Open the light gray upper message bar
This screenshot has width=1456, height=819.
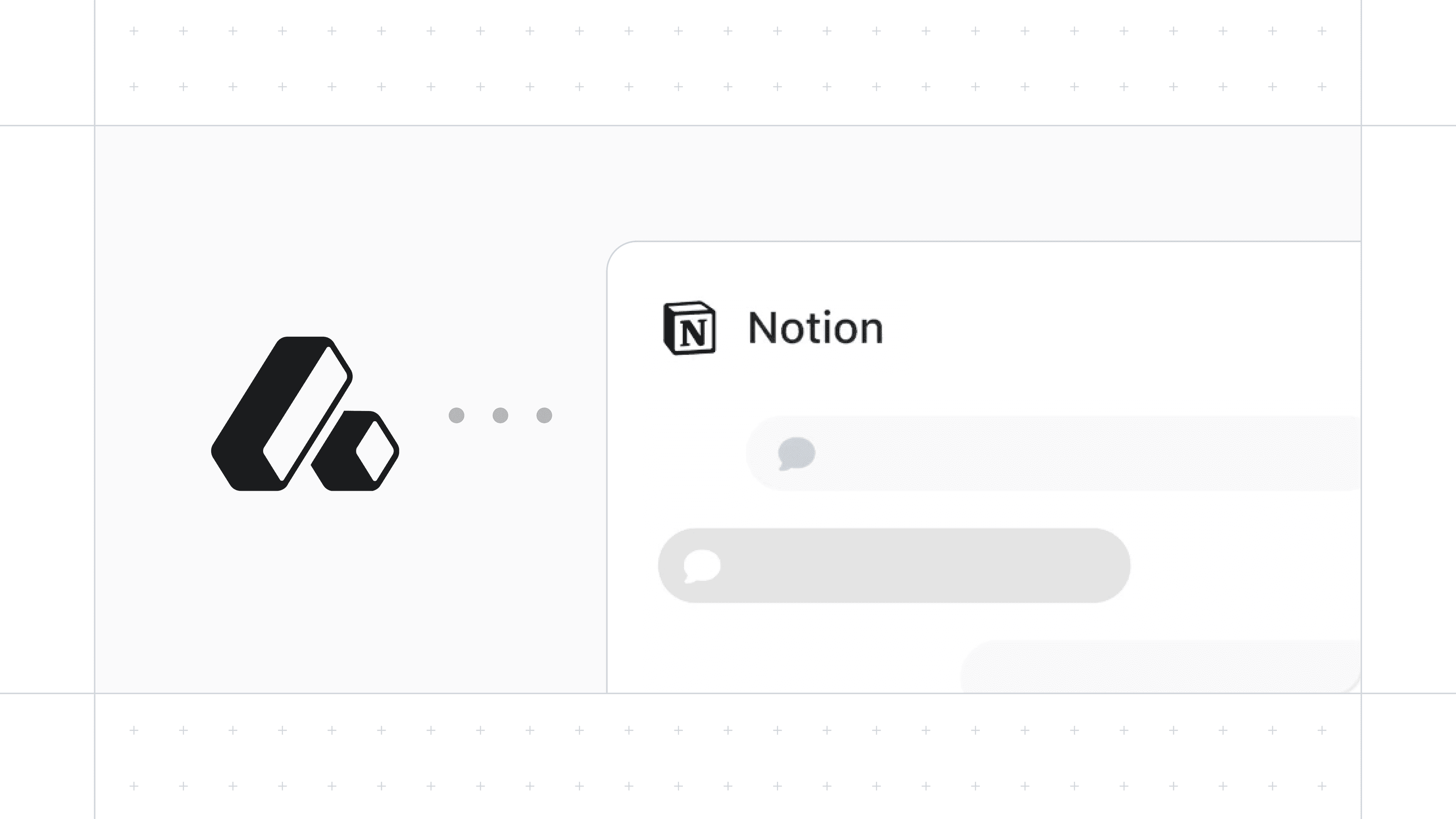pyautogui.click(x=1054, y=453)
